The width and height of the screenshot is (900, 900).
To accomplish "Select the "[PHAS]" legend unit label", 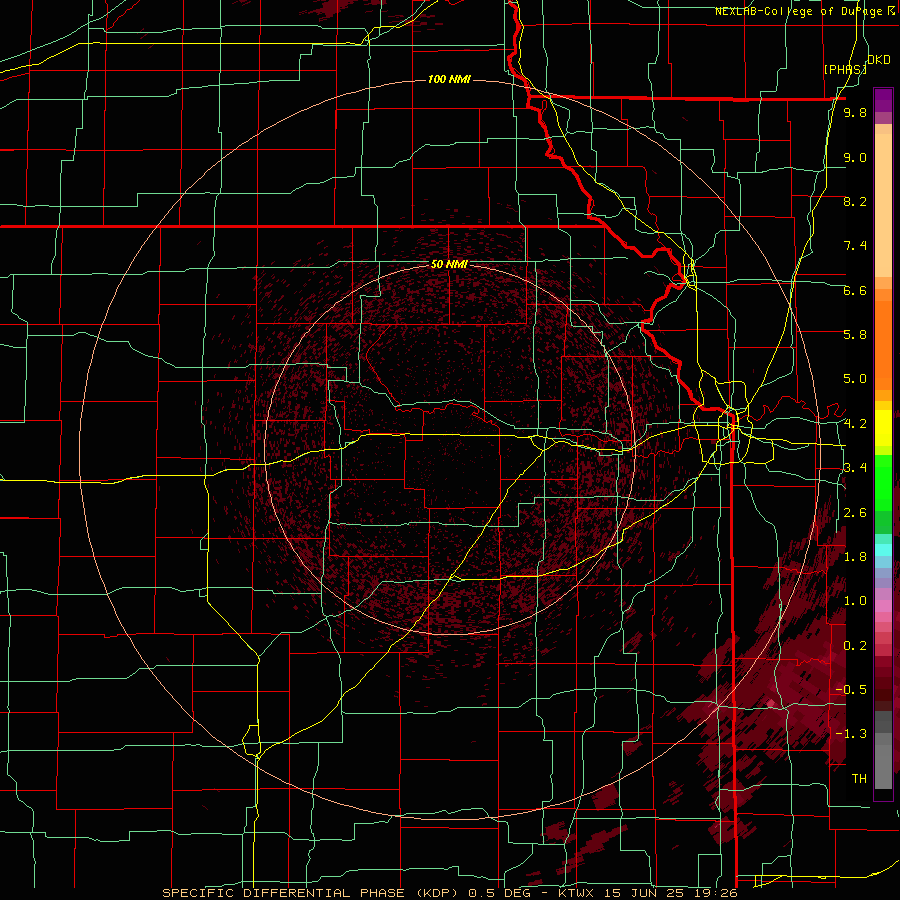I will [845, 69].
